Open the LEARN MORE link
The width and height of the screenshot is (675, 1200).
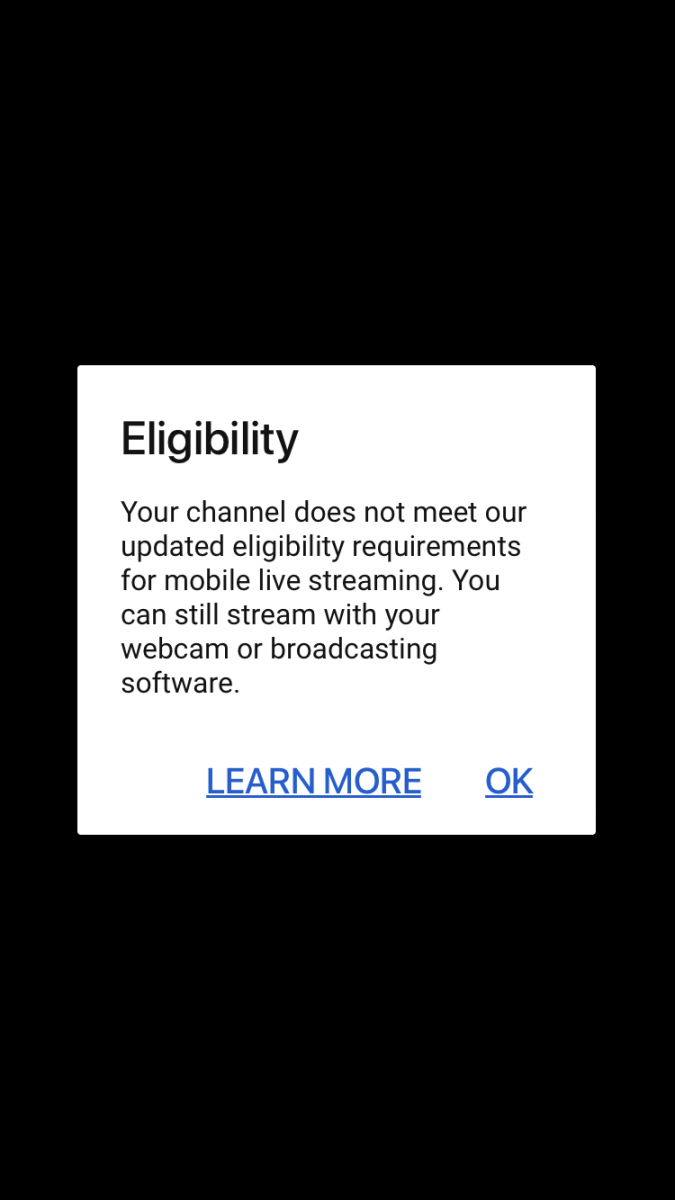pos(314,781)
